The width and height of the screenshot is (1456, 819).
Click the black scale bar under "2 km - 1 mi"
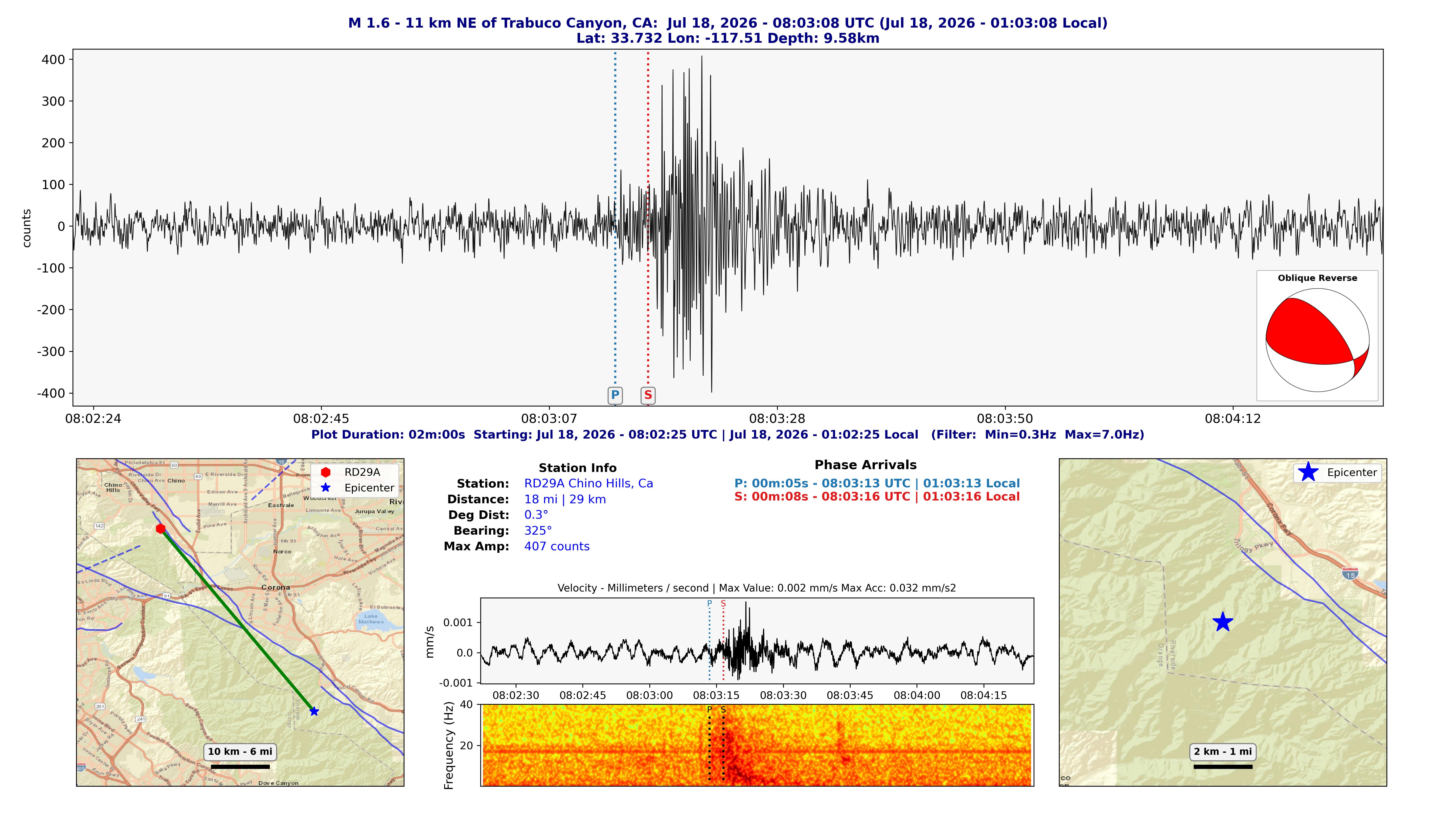1223,766
